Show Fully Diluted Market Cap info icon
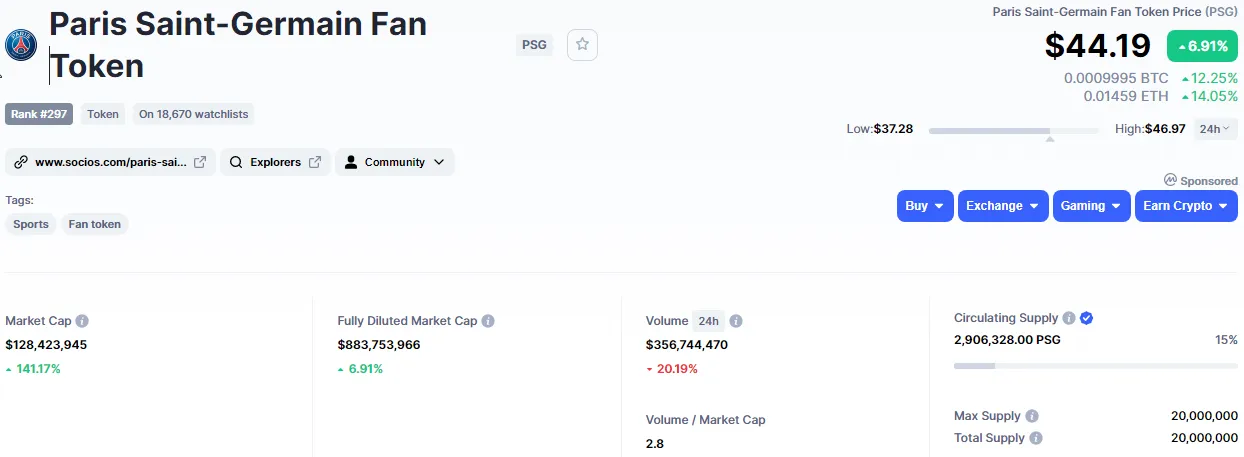The image size is (1244, 457). pos(488,321)
